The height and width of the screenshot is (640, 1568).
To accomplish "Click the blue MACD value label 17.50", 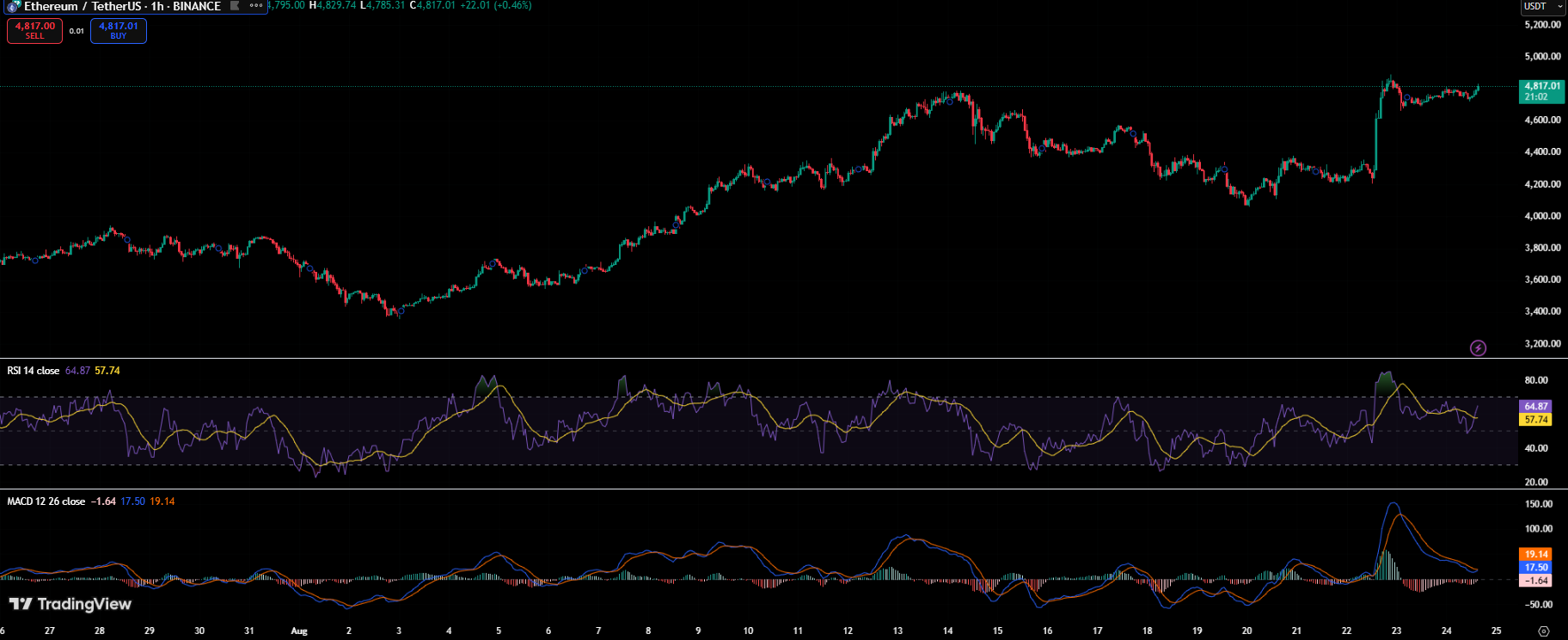I will click(1535, 568).
